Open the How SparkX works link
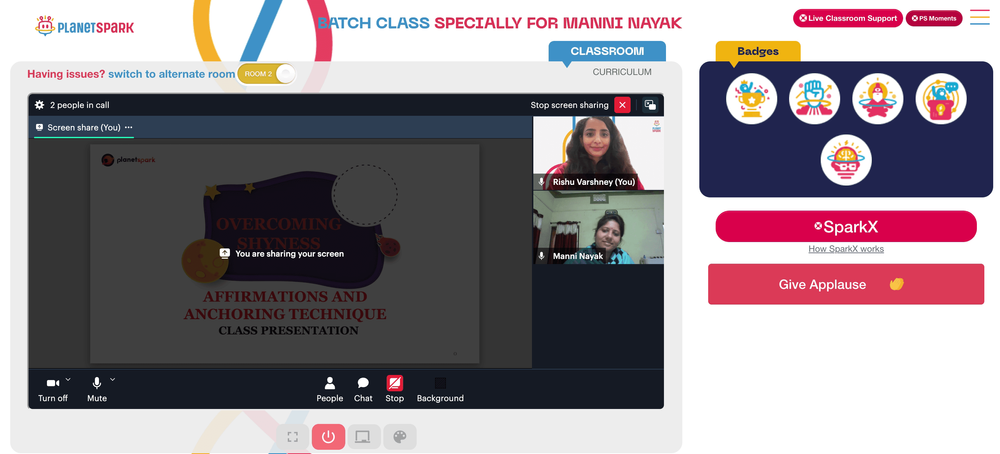Screen dimensions: 1000x454 846,249
